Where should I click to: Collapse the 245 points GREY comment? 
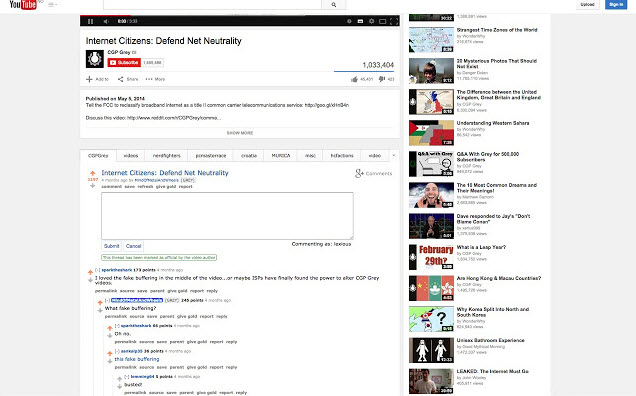(107, 300)
